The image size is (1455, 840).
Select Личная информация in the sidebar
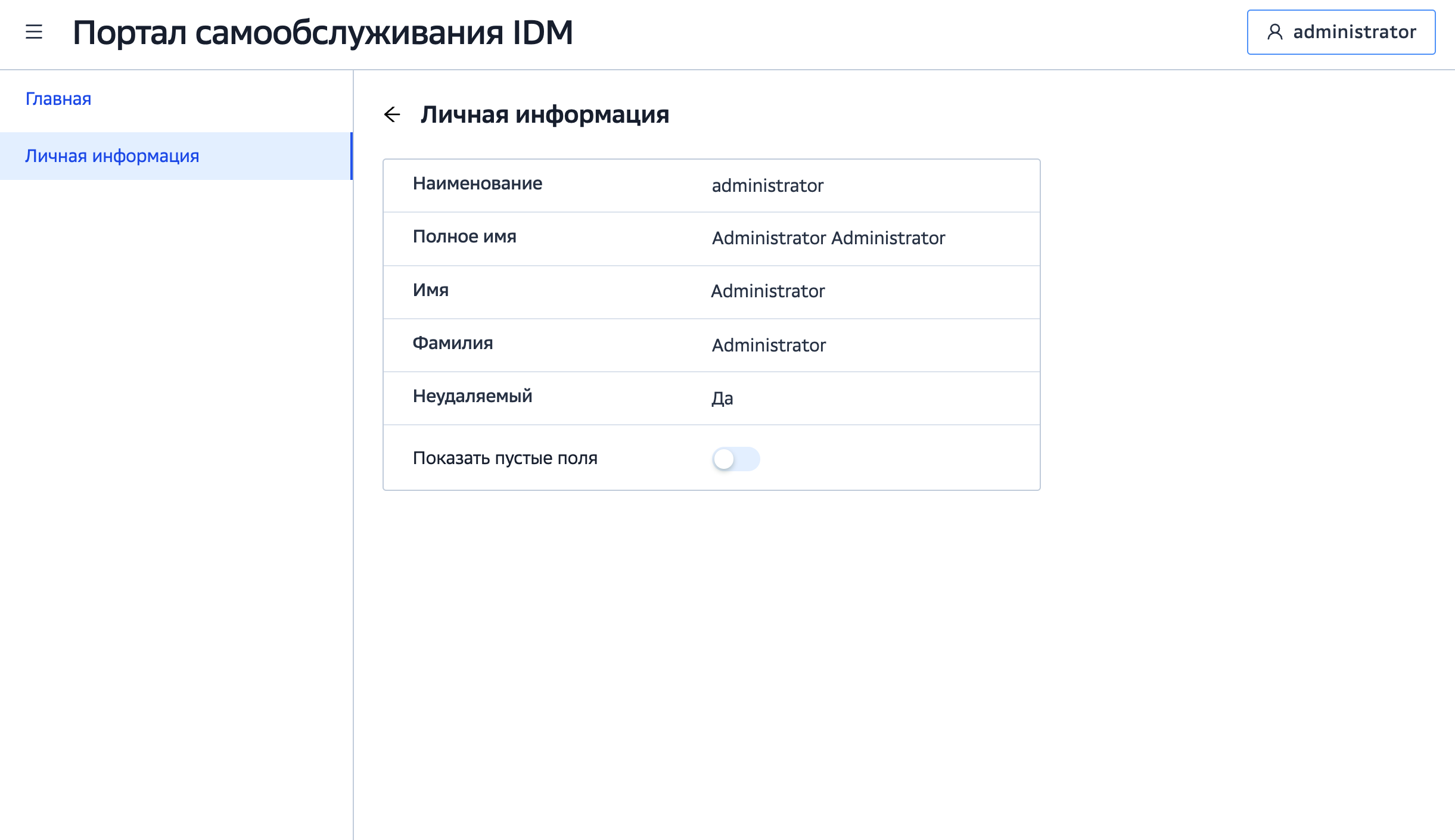113,156
